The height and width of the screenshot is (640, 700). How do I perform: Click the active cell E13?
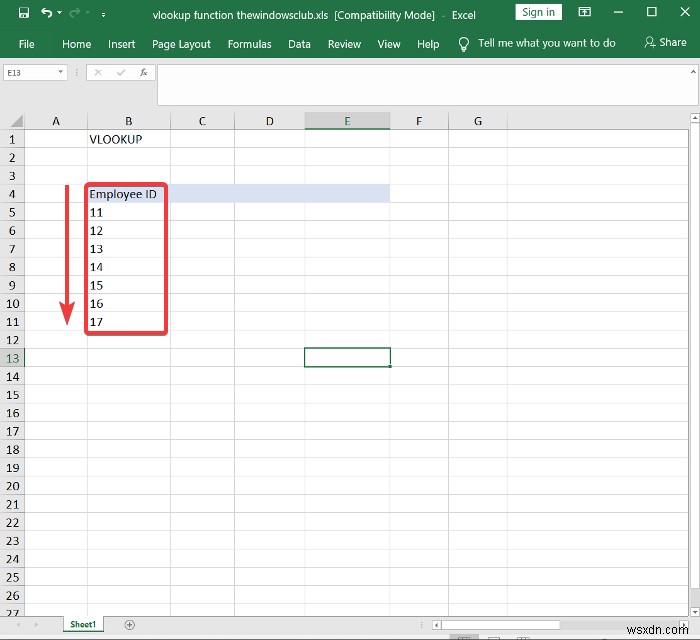coord(347,358)
